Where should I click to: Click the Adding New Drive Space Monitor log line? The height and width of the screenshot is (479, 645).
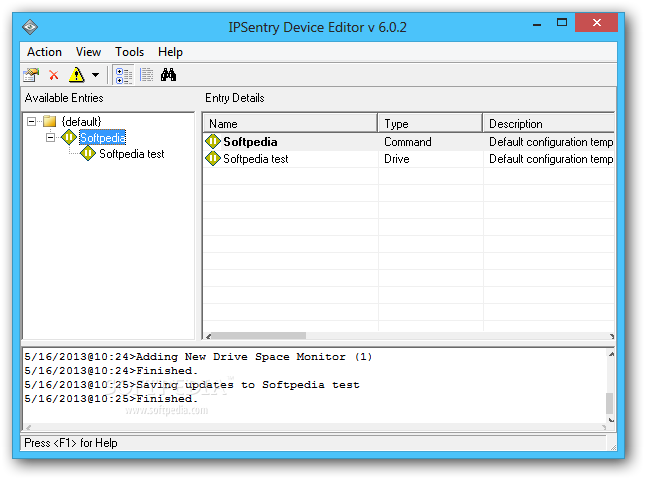[198, 357]
